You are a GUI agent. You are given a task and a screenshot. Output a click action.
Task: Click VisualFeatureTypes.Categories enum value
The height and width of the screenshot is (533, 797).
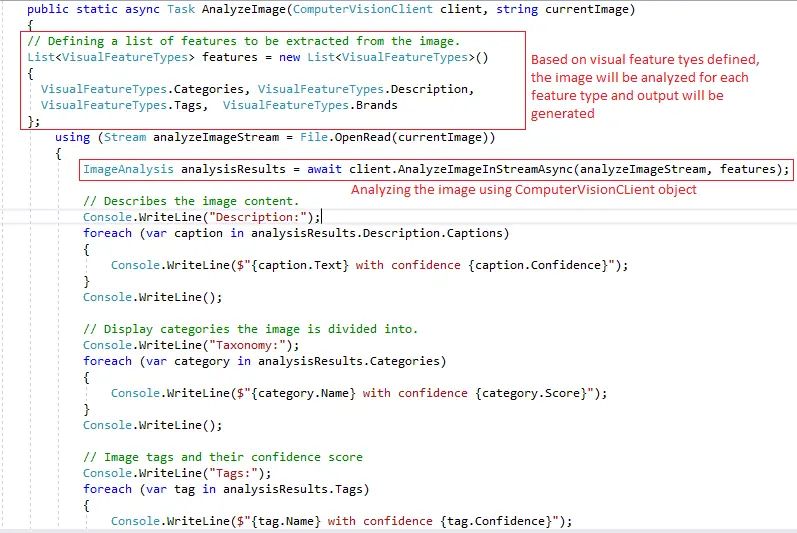coord(142,89)
